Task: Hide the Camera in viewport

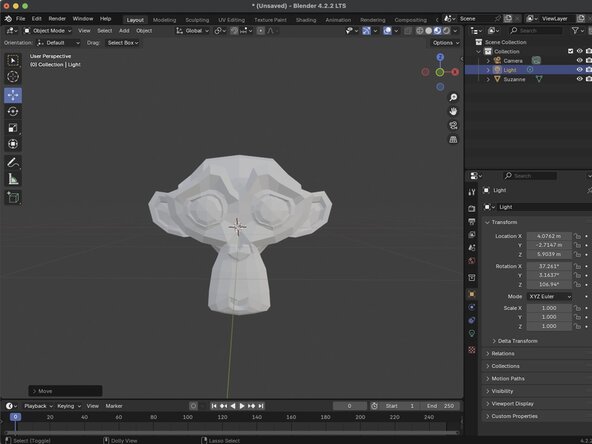Action: click(580, 60)
